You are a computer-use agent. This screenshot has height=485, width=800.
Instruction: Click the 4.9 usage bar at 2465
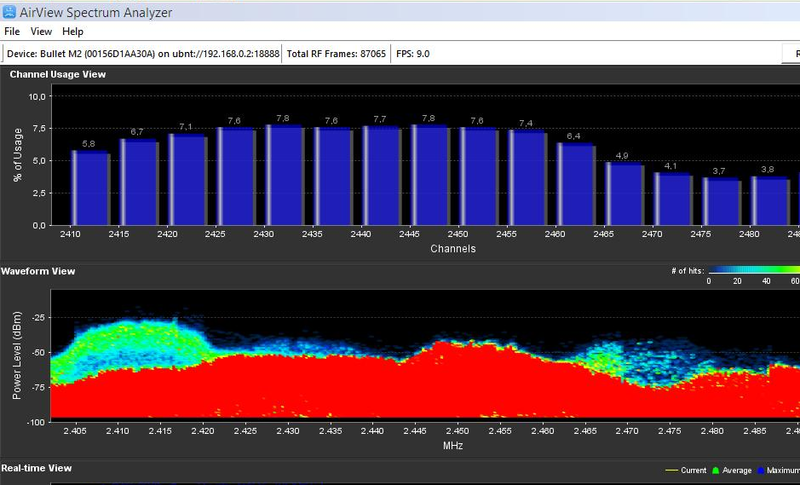coord(624,194)
